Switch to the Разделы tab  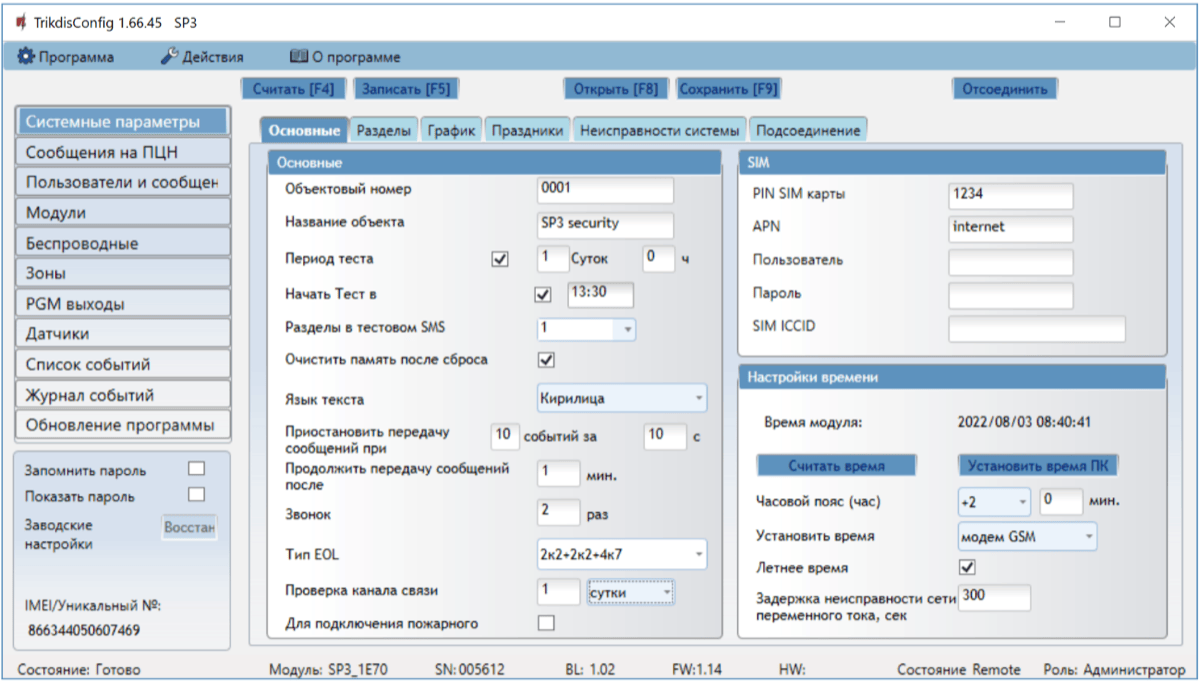pyautogui.click(x=383, y=131)
